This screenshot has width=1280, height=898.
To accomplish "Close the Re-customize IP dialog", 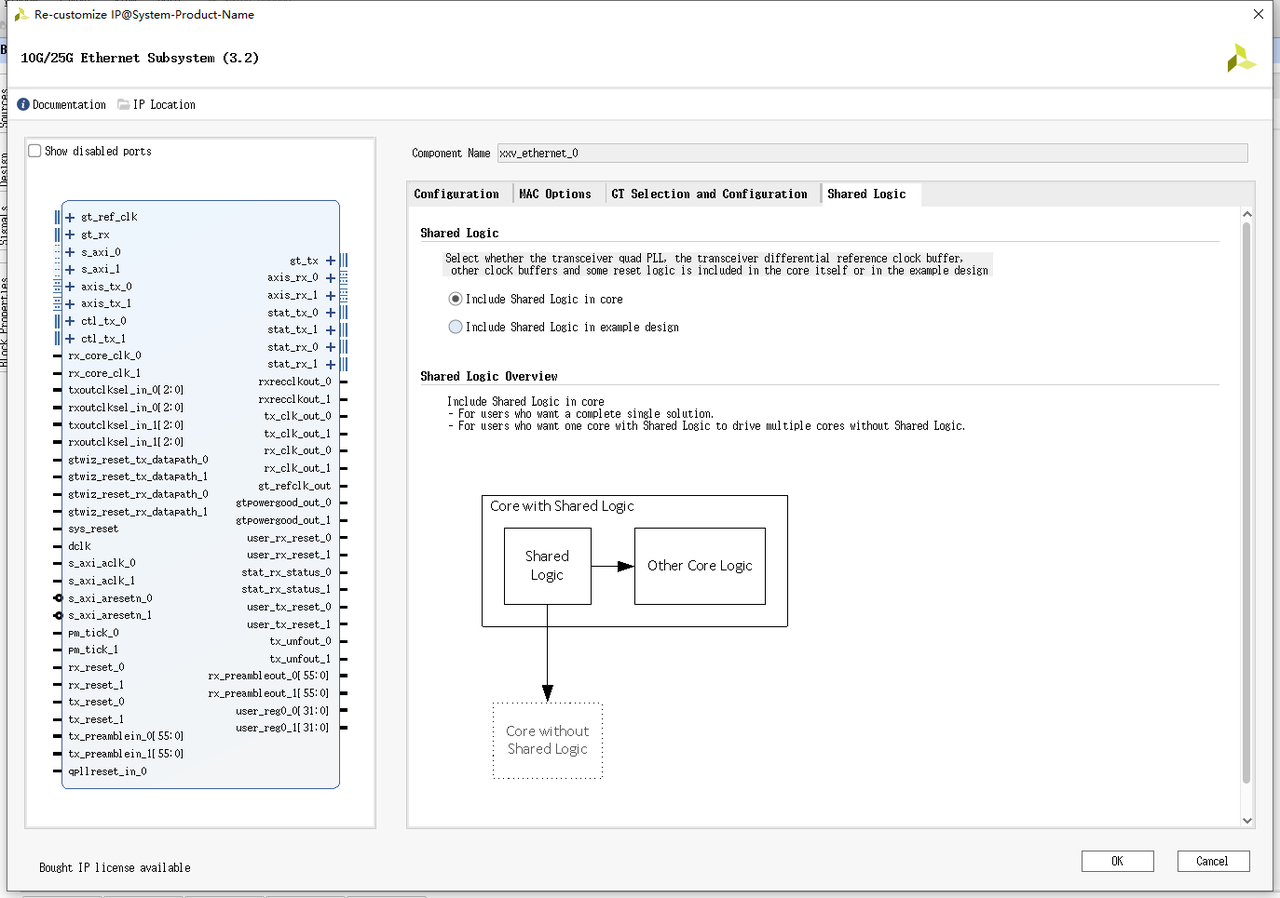I will [1258, 14].
